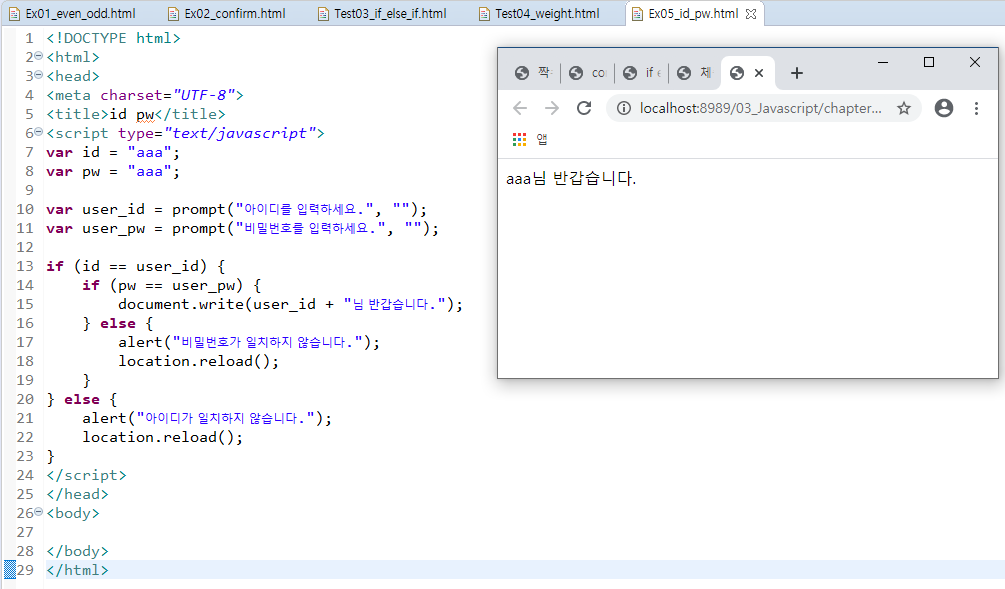Click the file icon on Ex01_even_odd.html tab
The height and width of the screenshot is (589, 1005).
(x=14, y=14)
